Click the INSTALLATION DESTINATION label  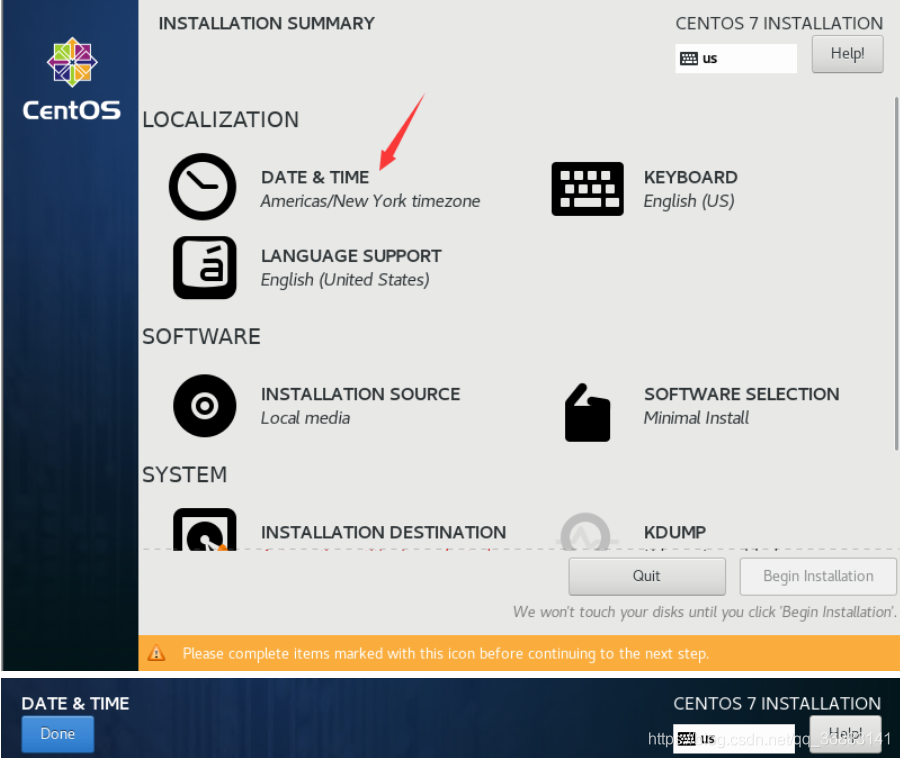383,532
